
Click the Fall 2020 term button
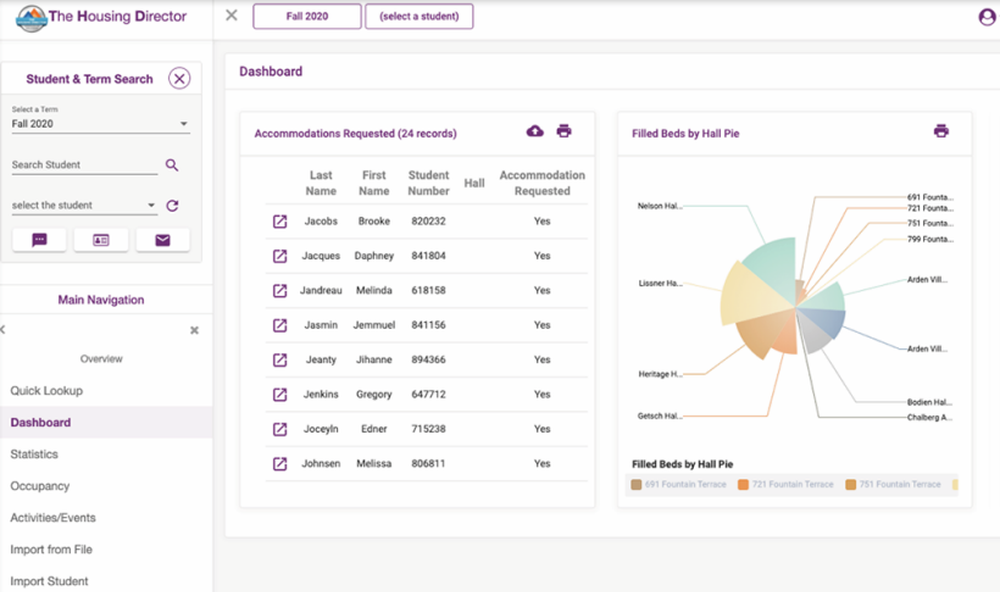coord(307,17)
